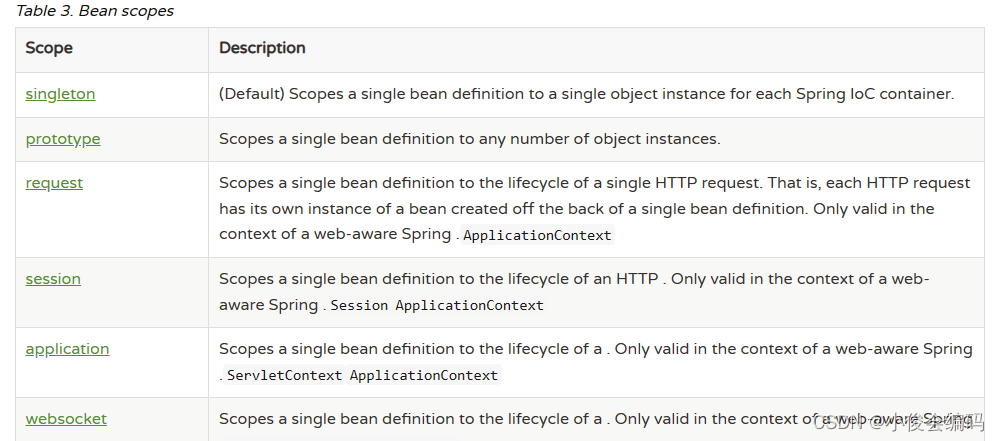Click the 'Table 3. Bean scopes' caption
The image size is (999, 441).
94,11
